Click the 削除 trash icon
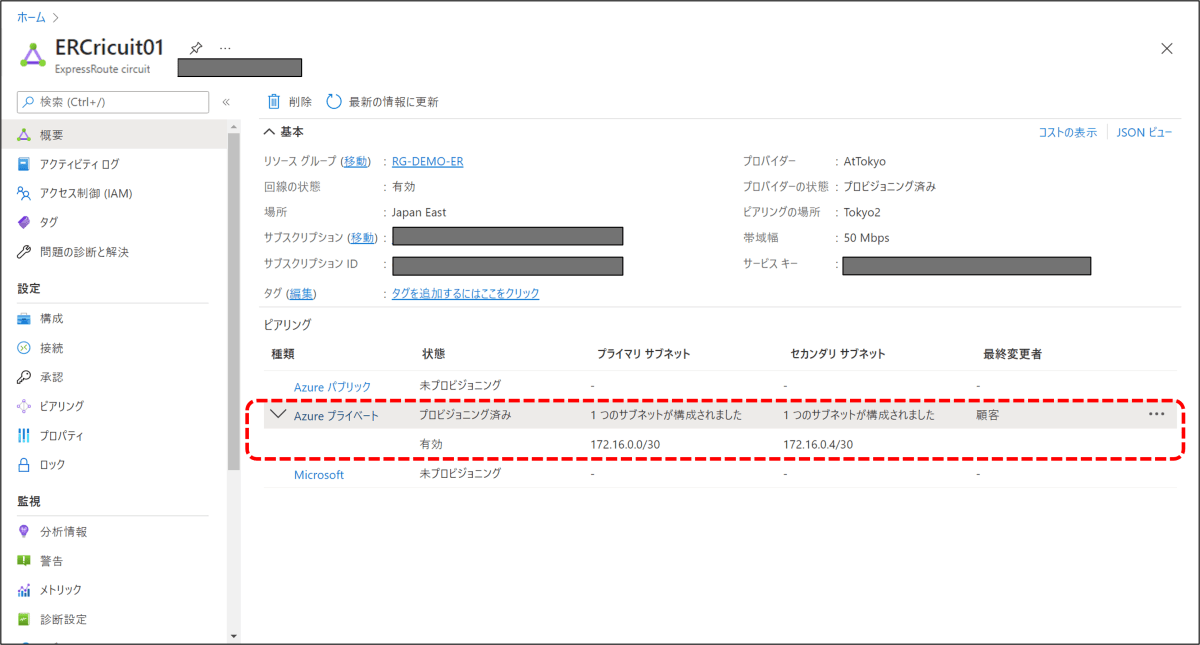1200x645 pixels. [x=274, y=101]
